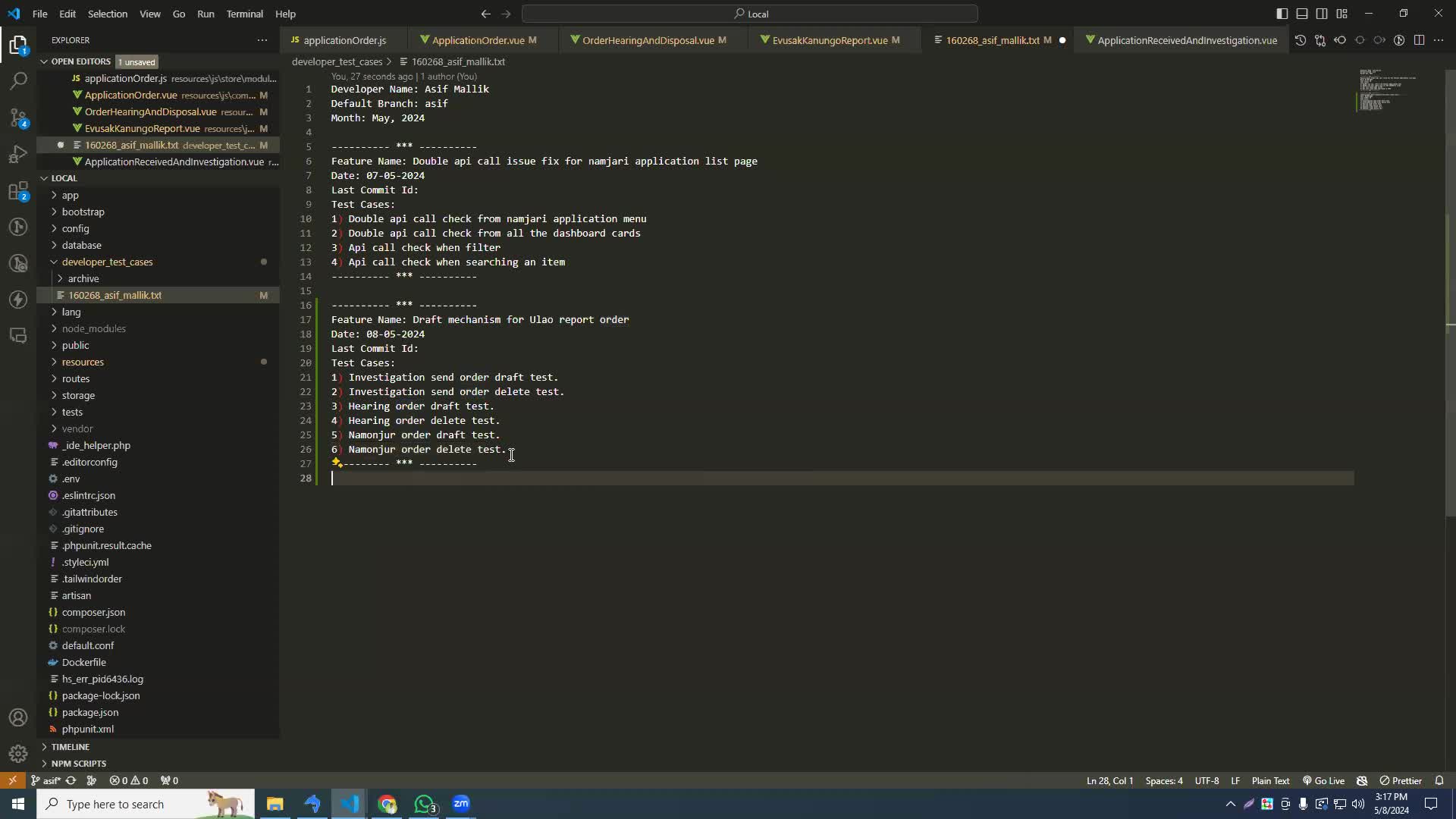Change encoding via UTF-8 status item

pos(1207,780)
